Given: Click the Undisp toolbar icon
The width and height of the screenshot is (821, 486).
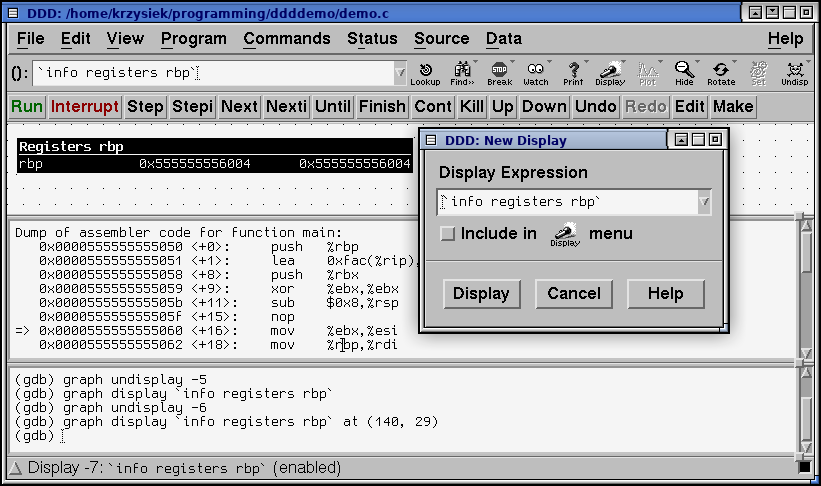Looking at the screenshot, I should (x=794, y=73).
